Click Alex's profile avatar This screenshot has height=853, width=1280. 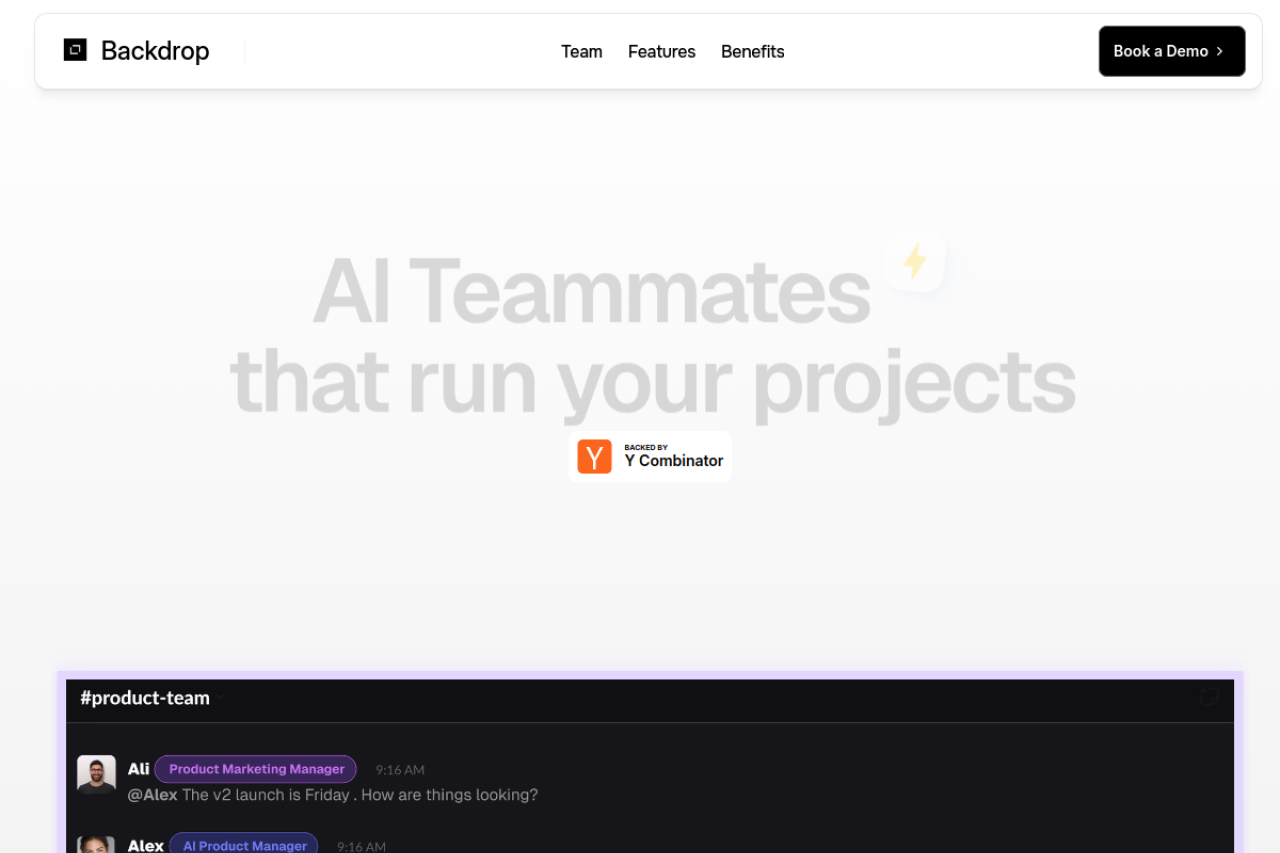pyautogui.click(x=97, y=844)
